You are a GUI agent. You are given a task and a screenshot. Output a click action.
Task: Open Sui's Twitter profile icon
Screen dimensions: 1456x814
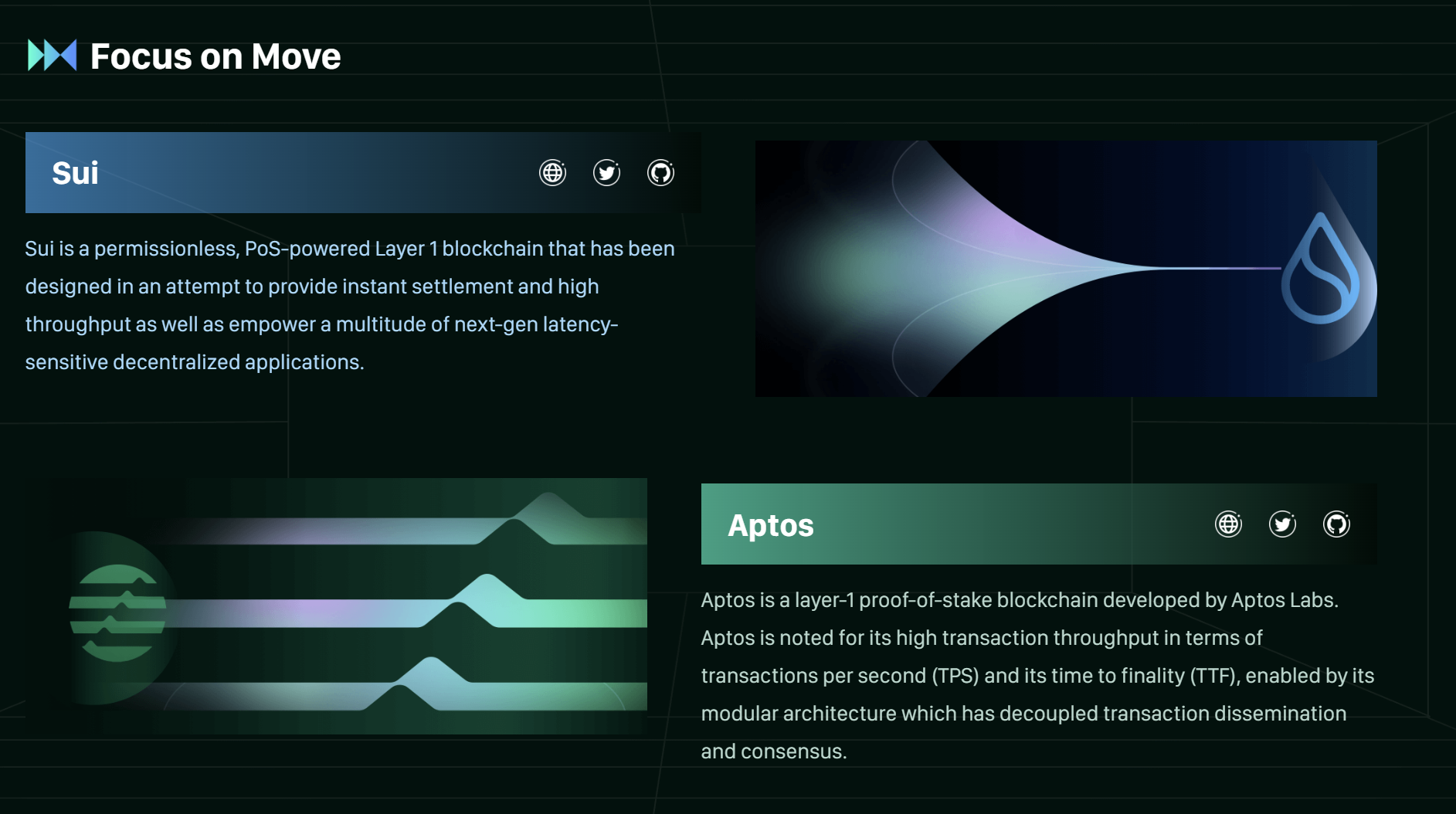point(607,173)
